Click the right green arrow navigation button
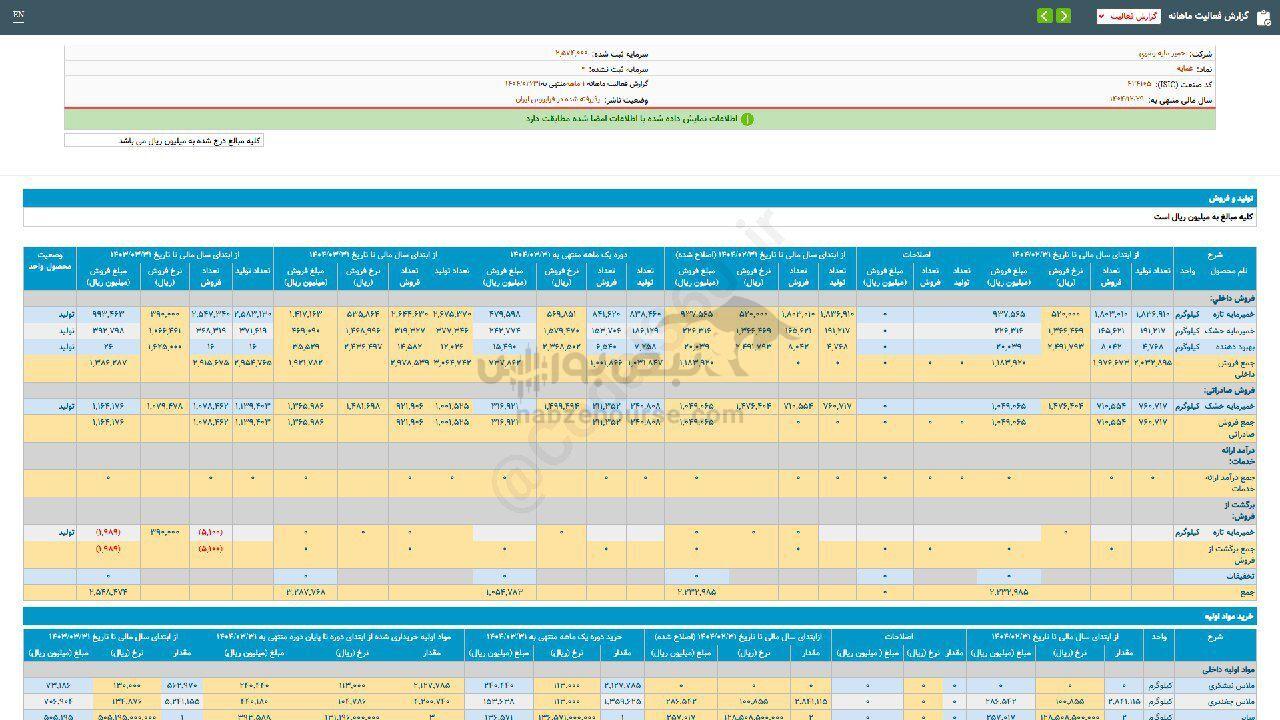 tap(1063, 16)
